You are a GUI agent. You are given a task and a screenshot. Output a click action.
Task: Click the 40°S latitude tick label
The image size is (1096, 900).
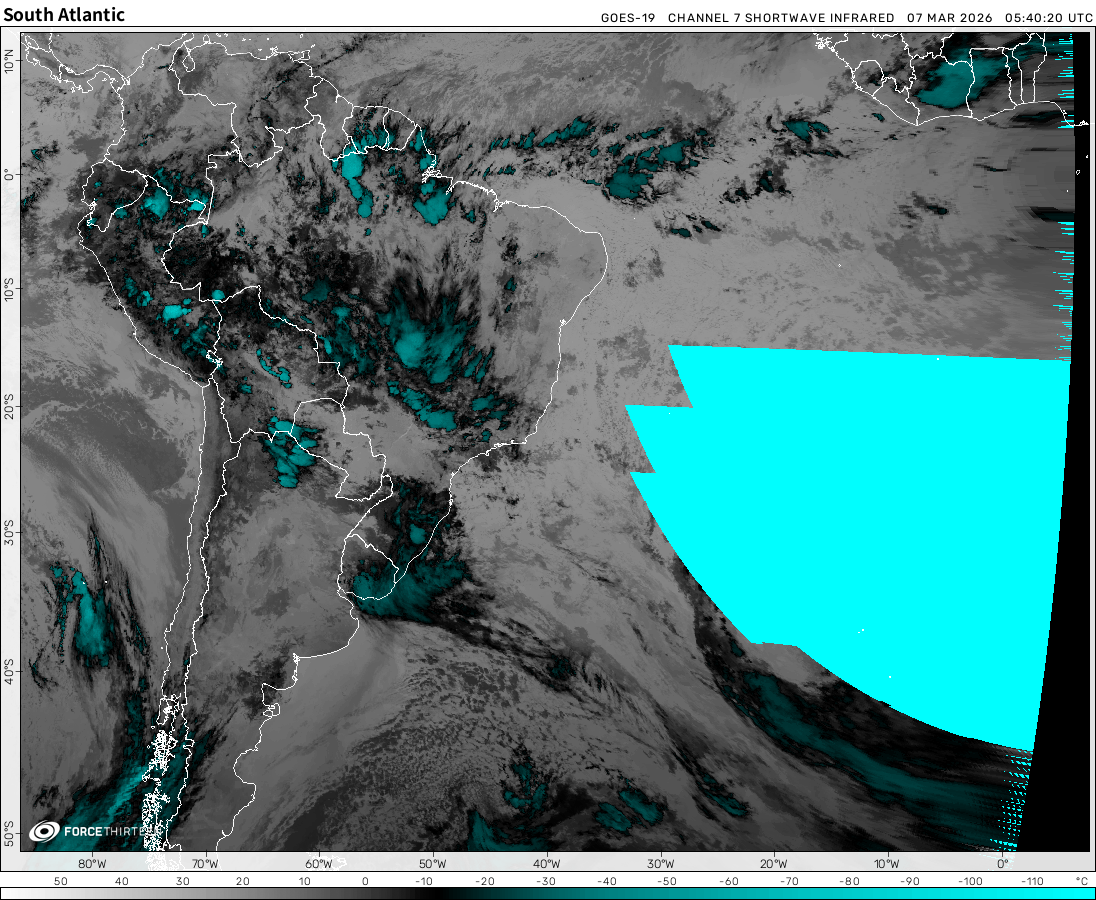[x=9, y=667]
